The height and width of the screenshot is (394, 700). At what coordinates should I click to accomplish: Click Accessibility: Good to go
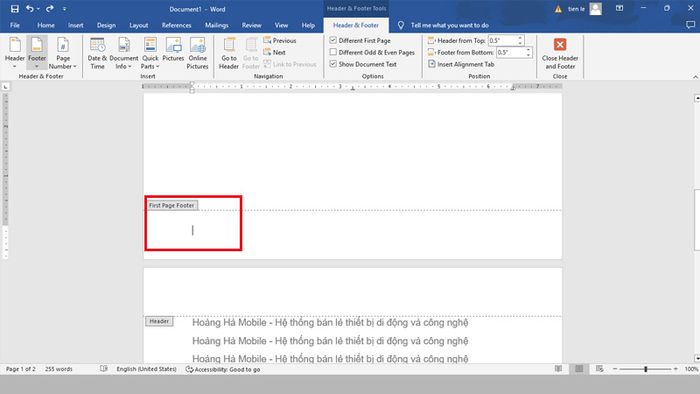tap(223, 369)
